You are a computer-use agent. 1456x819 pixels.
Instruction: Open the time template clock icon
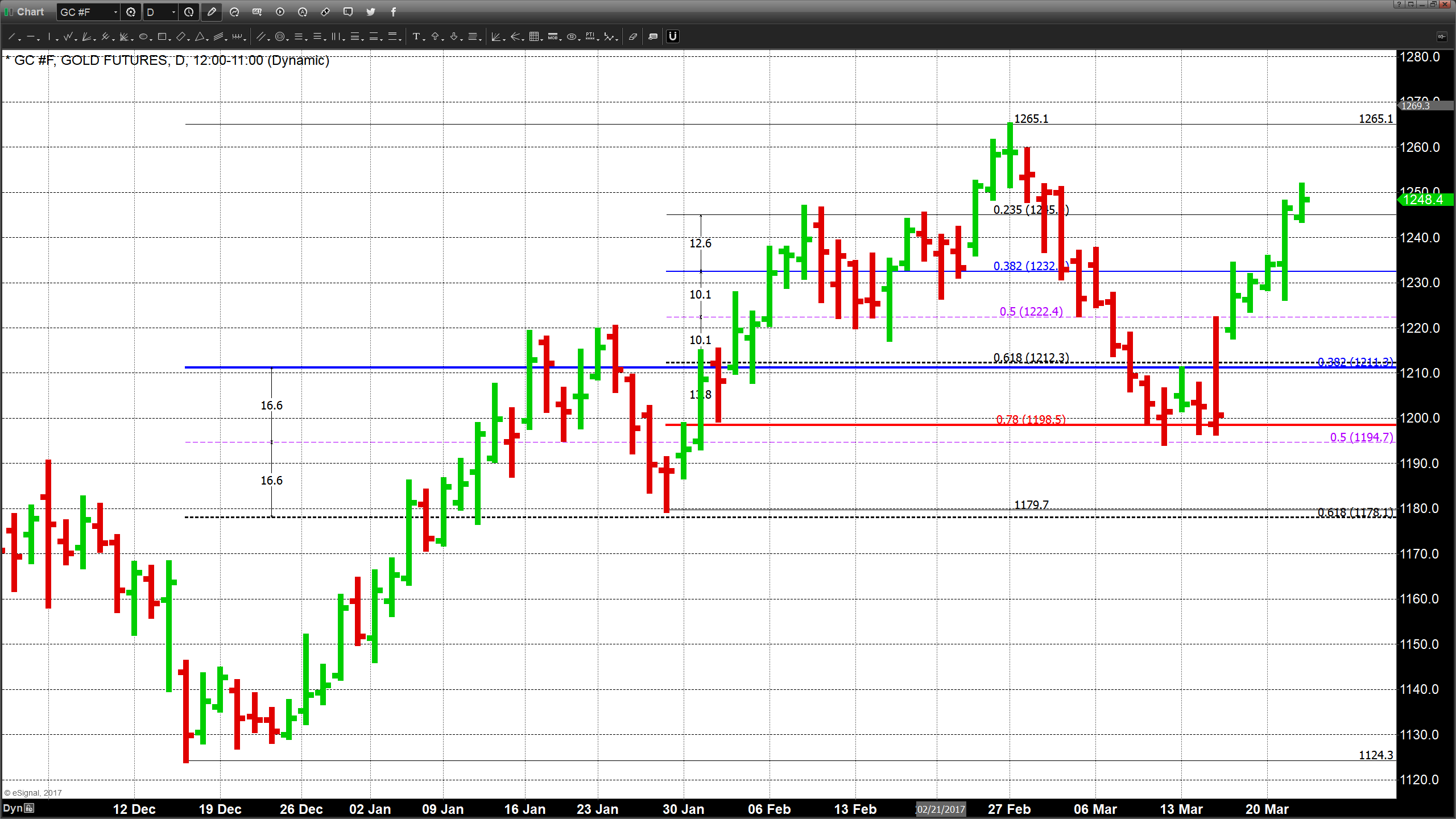pos(189,12)
